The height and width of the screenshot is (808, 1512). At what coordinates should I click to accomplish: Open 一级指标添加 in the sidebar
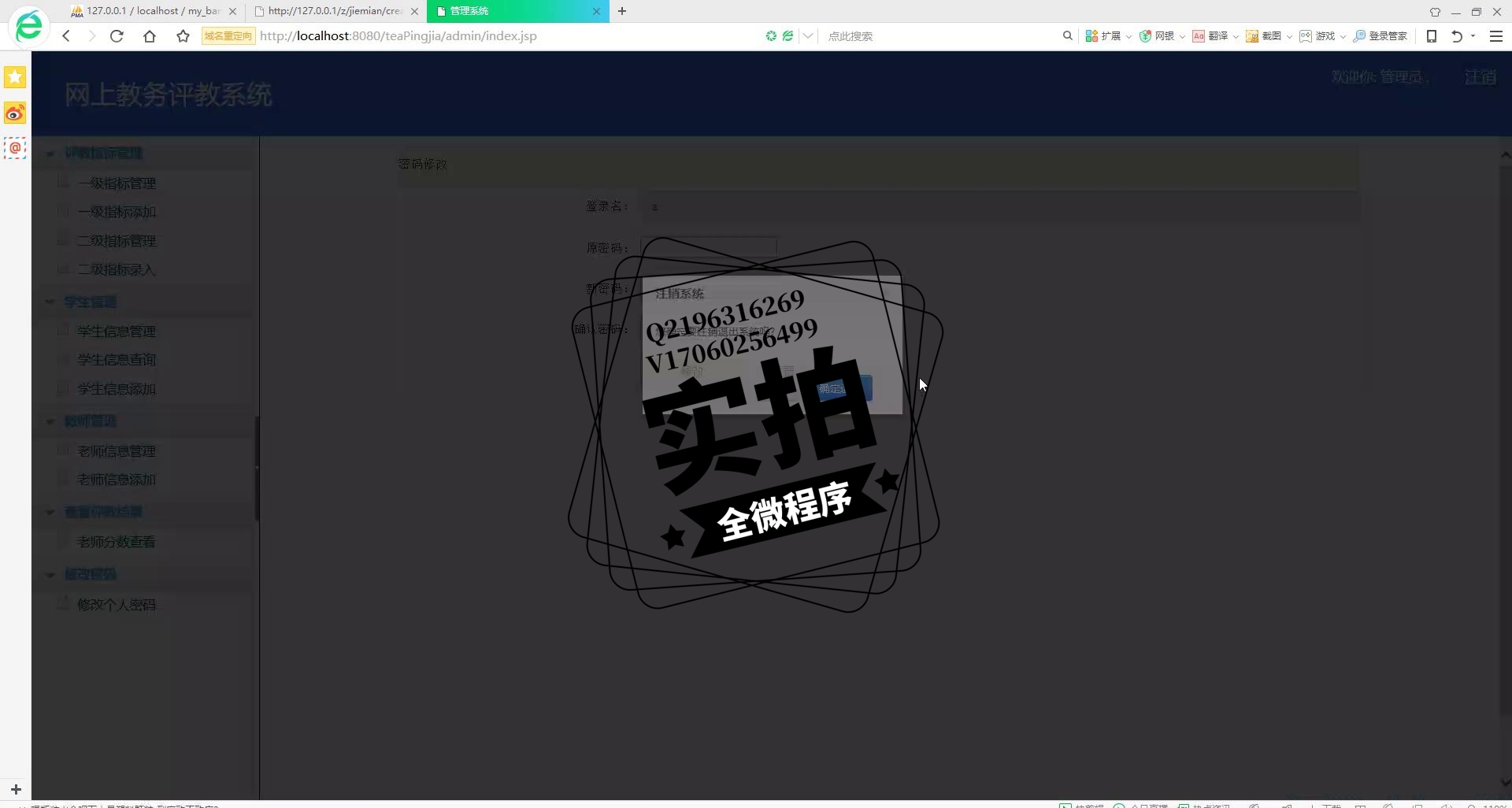pyautogui.click(x=117, y=213)
